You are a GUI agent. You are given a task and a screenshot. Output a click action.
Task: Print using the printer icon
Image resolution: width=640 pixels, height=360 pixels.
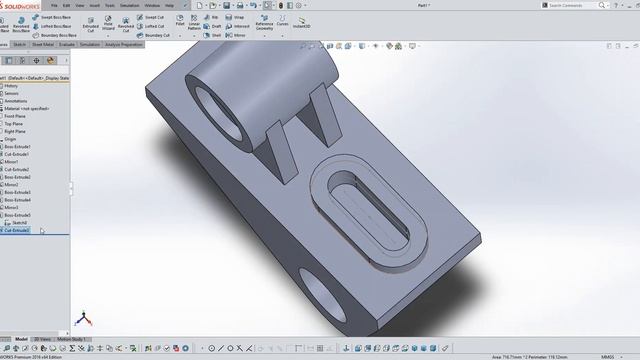point(240,5)
